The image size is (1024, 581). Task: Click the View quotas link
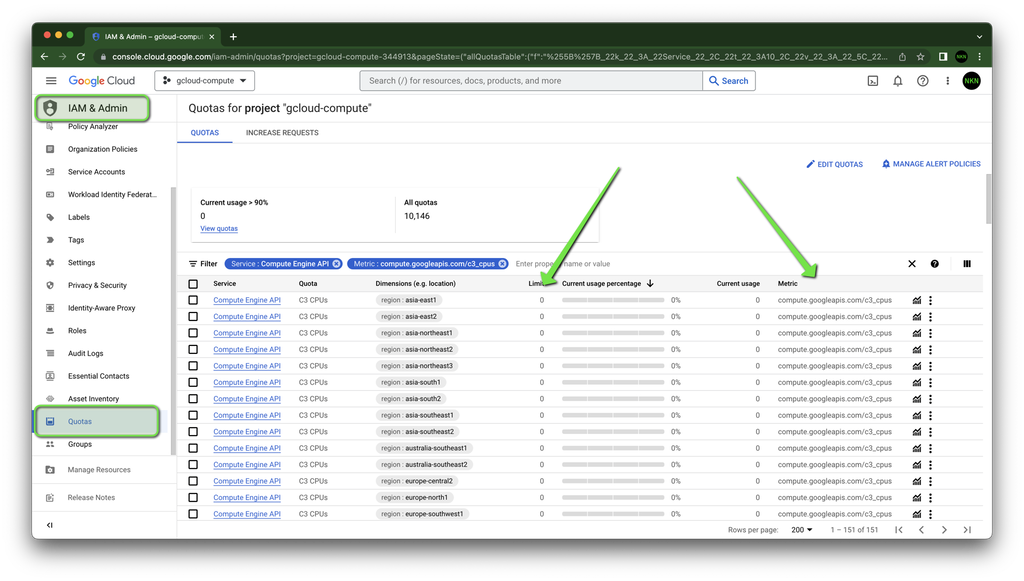(219, 228)
